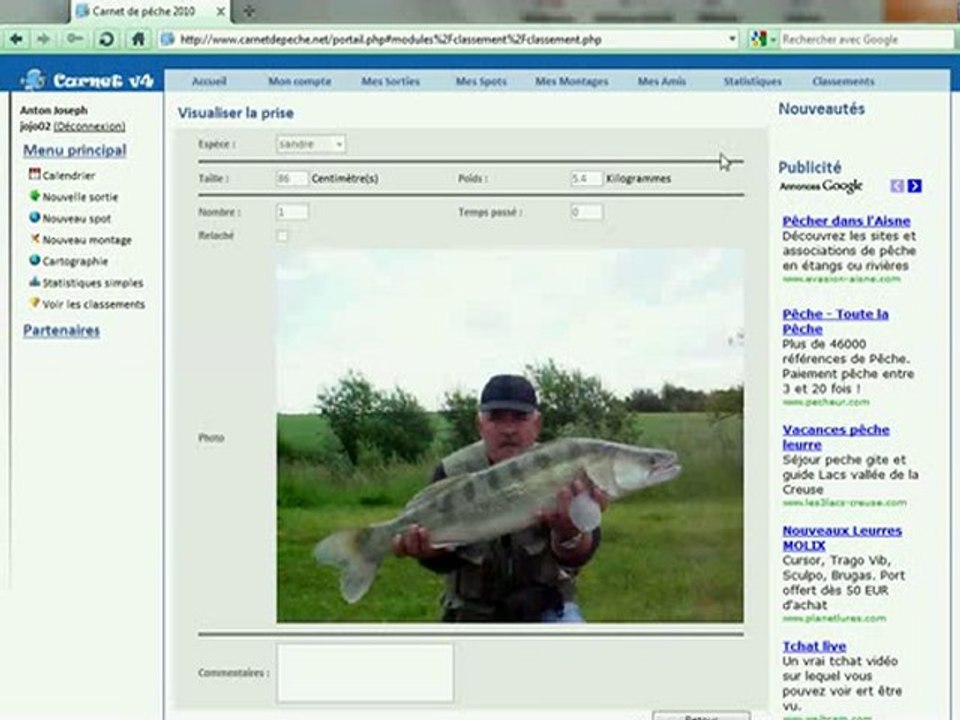Open the Mes Spots menu tab
Image resolution: width=960 pixels, height=720 pixels.
pyautogui.click(x=481, y=81)
